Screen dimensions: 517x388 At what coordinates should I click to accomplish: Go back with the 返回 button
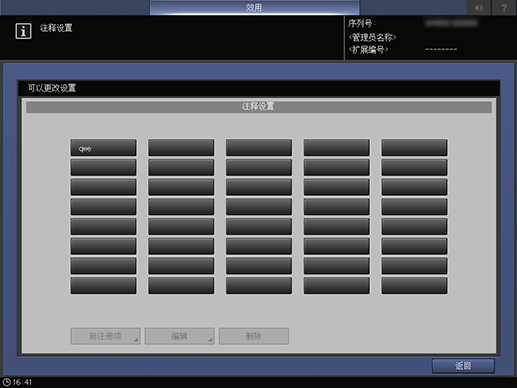pyautogui.click(x=463, y=366)
